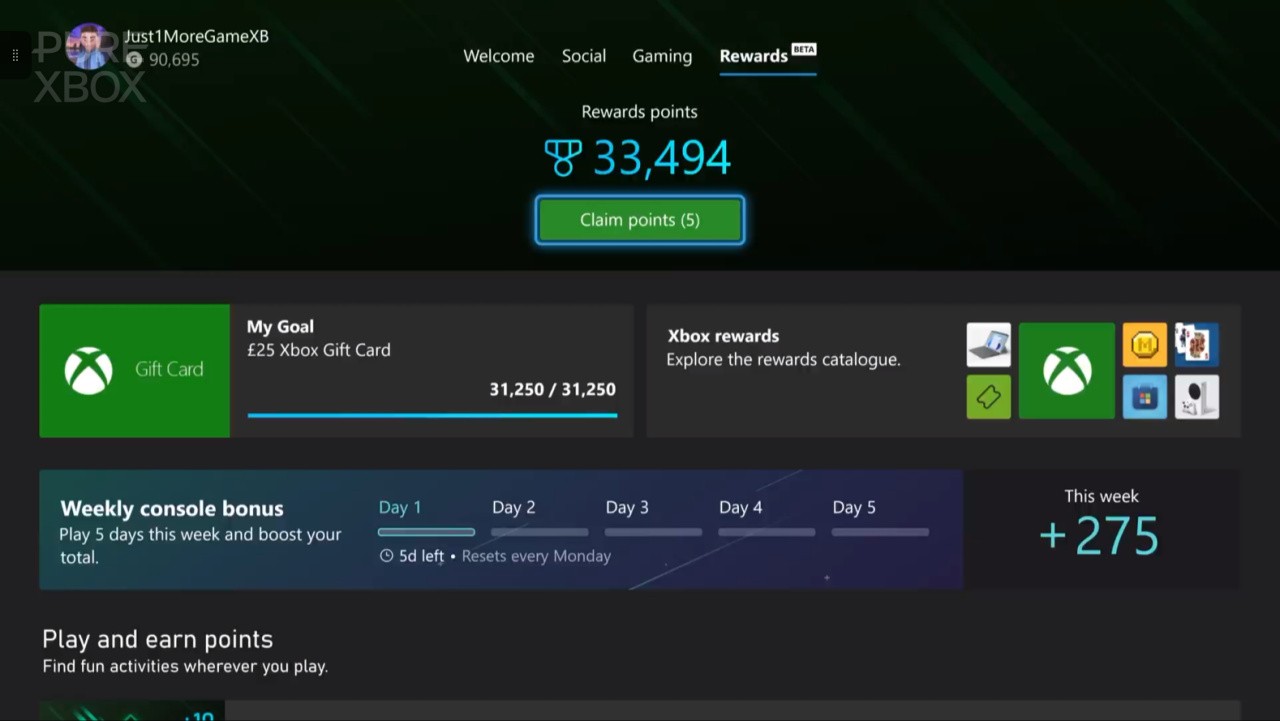Open the Social section
This screenshot has height=721, width=1280.
click(x=584, y=56)
